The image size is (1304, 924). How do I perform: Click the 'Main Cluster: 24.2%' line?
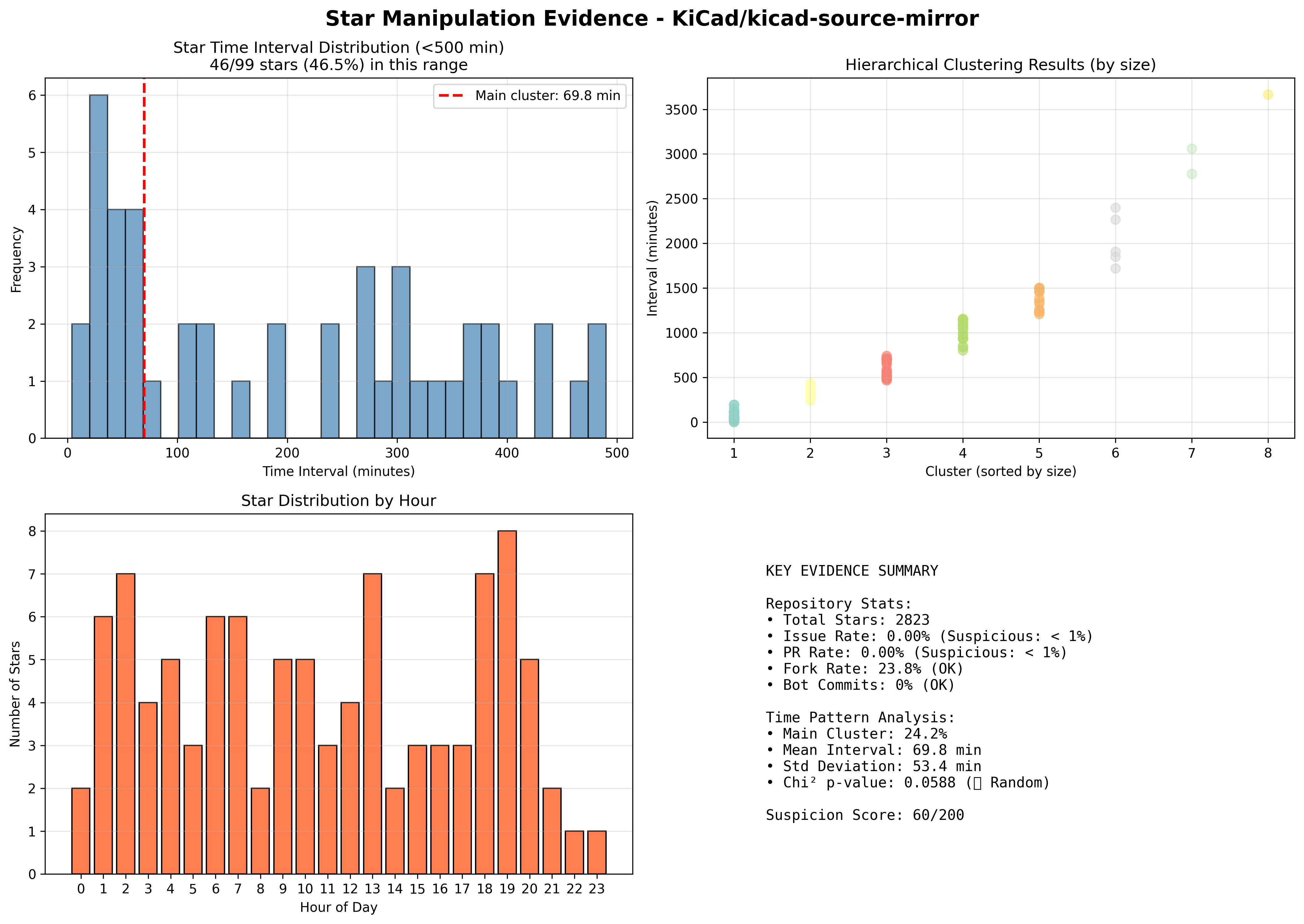[856, 733]
